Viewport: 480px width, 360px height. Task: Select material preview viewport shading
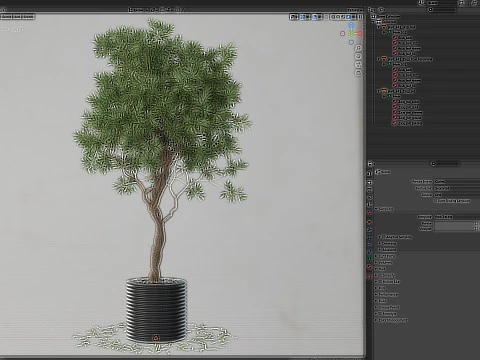coord(343,17)
